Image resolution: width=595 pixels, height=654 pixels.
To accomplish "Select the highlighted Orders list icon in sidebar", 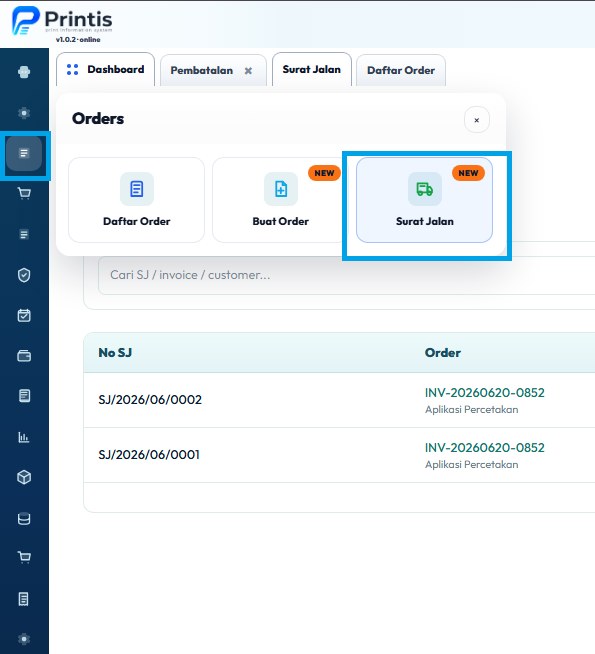I will pos(24,153).
